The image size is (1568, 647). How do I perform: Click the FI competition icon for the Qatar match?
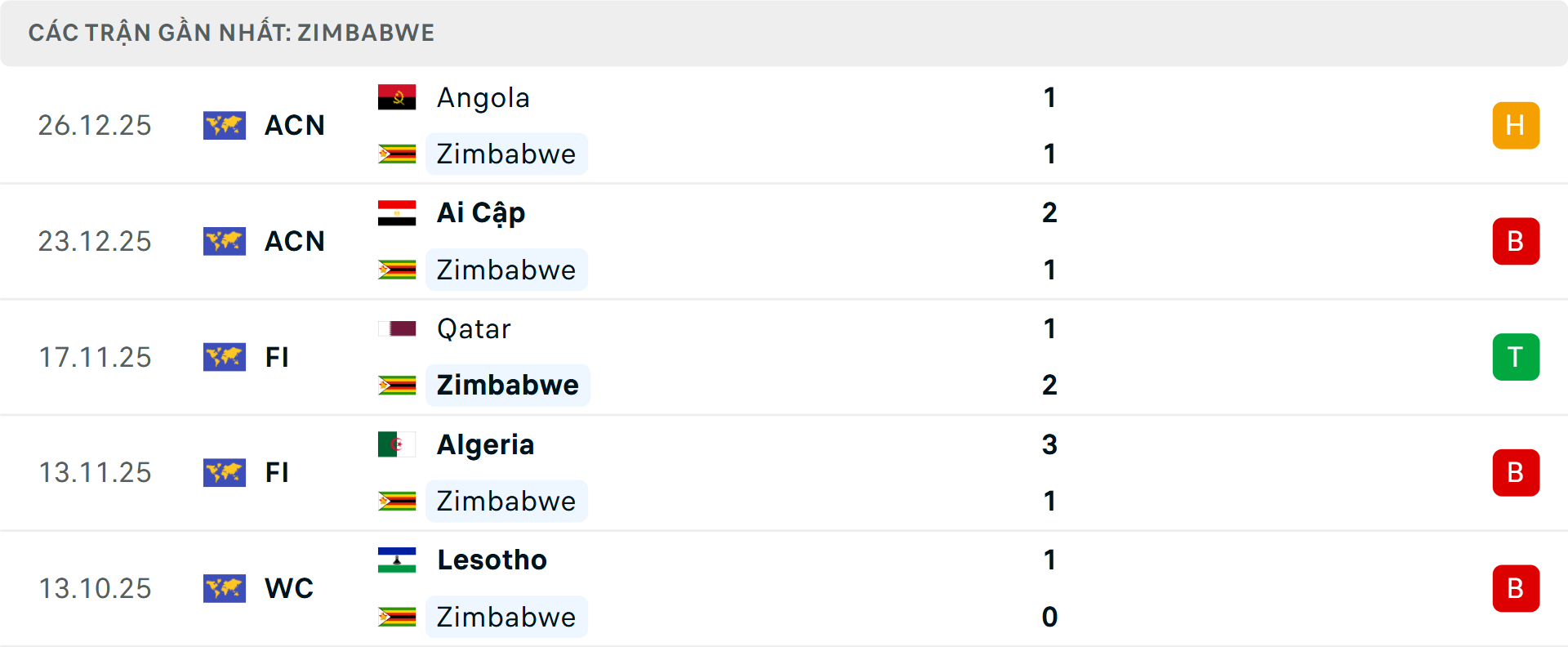coord(225,357)
